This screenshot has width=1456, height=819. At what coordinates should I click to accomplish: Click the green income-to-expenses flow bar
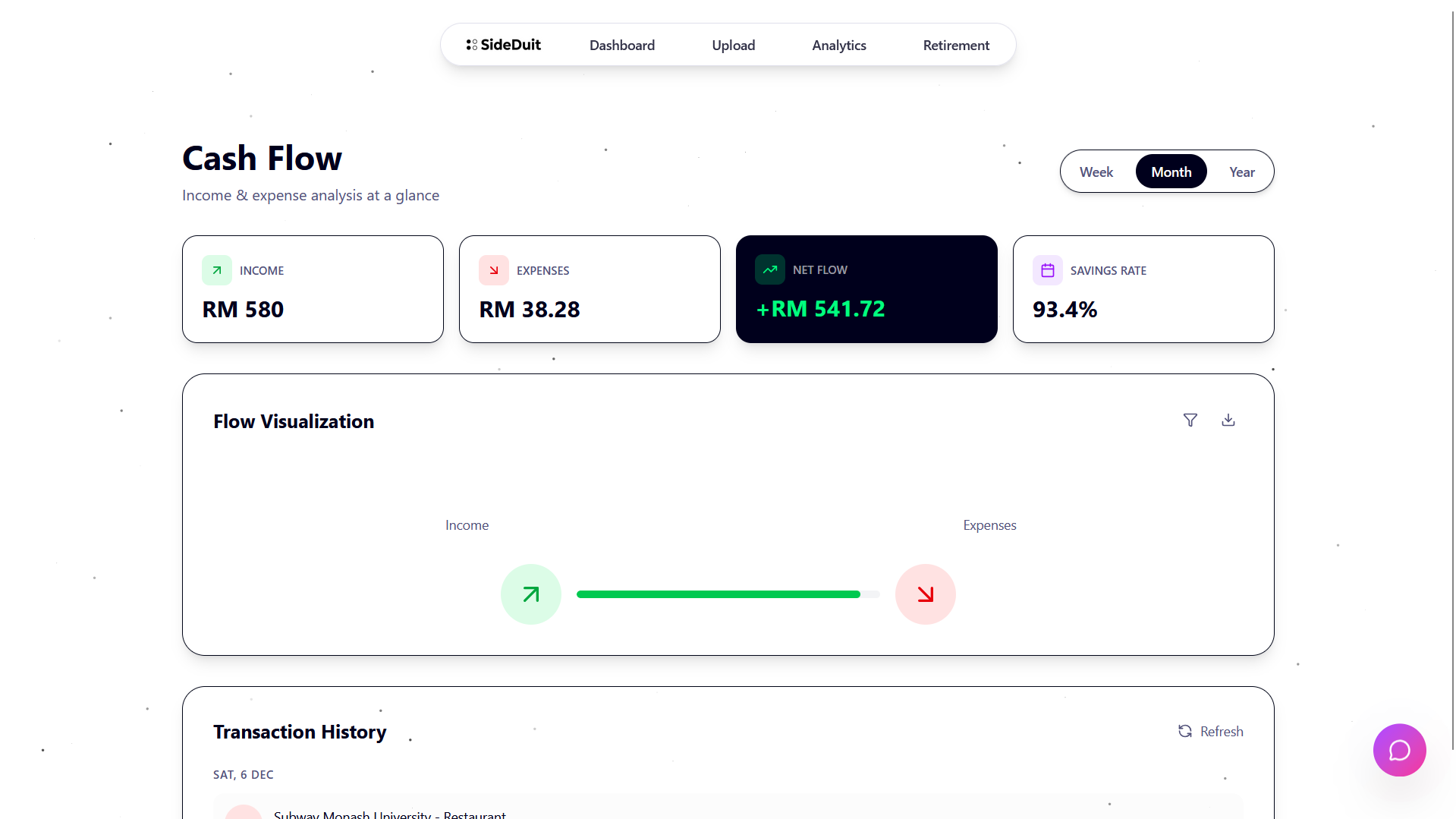tap(719, 594)
